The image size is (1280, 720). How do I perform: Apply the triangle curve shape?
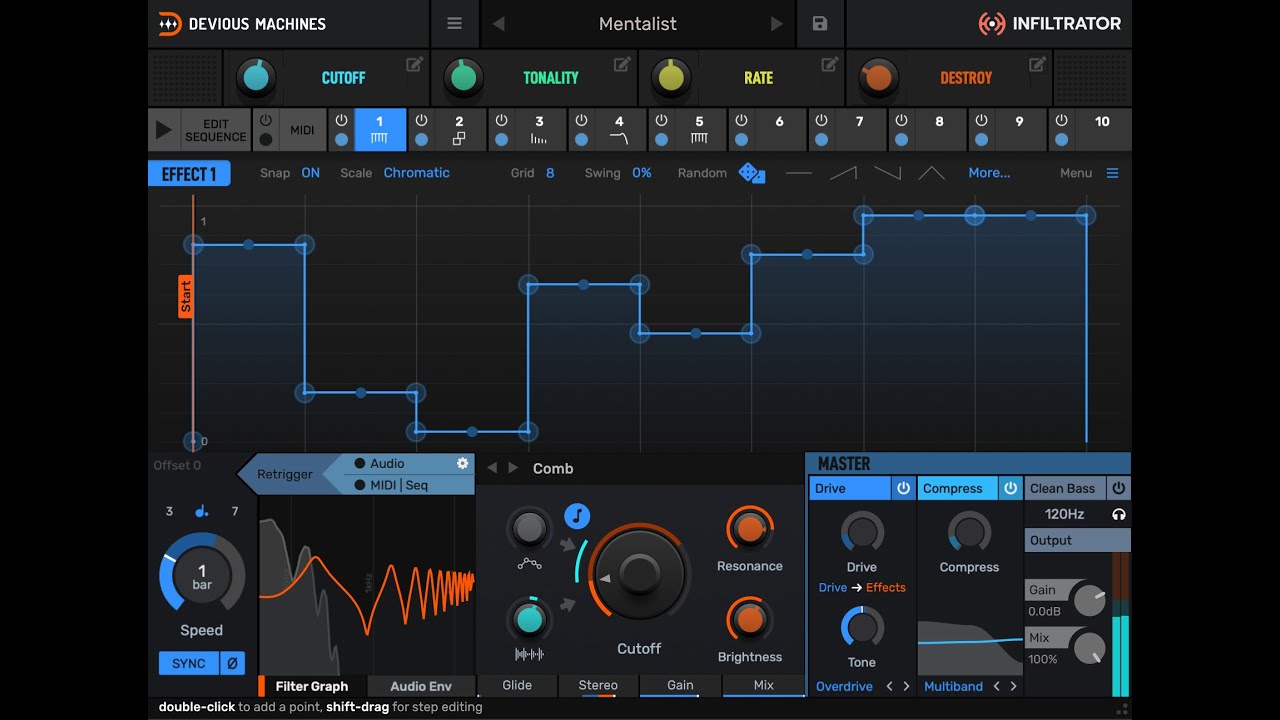[x=931, y=173]
